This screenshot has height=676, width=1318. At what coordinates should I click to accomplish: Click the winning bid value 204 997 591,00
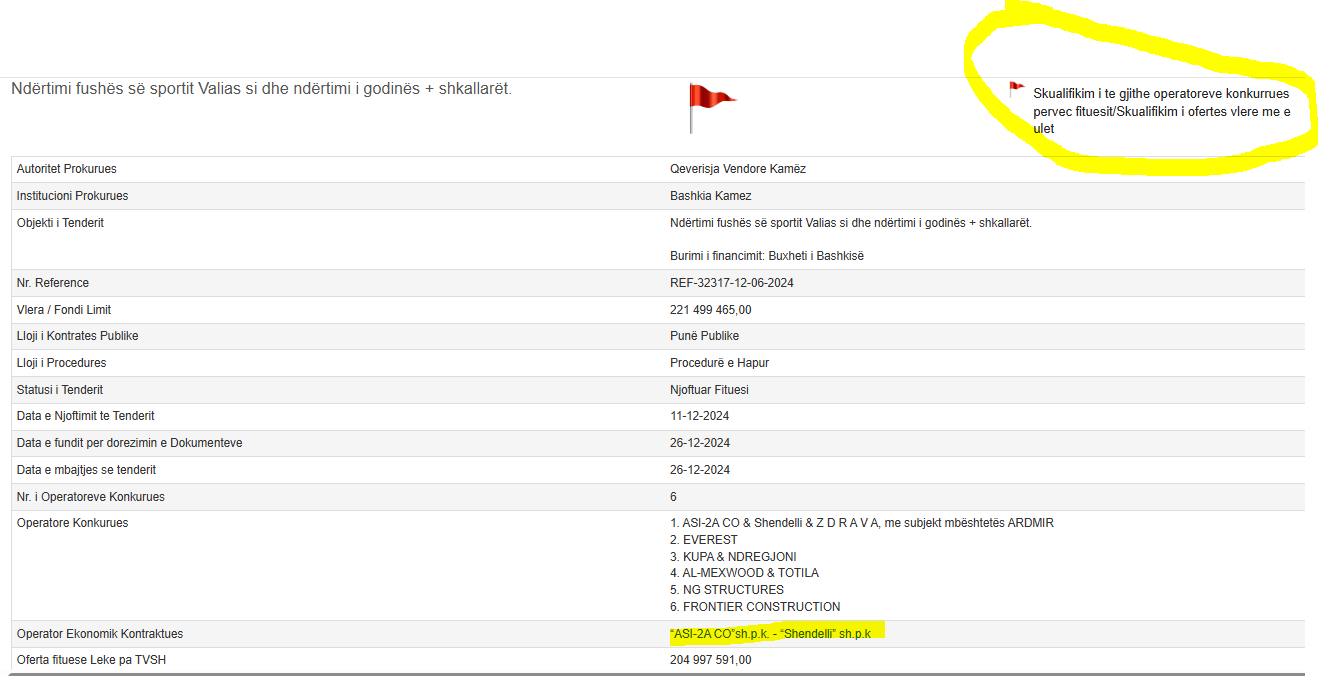(710, 660)
